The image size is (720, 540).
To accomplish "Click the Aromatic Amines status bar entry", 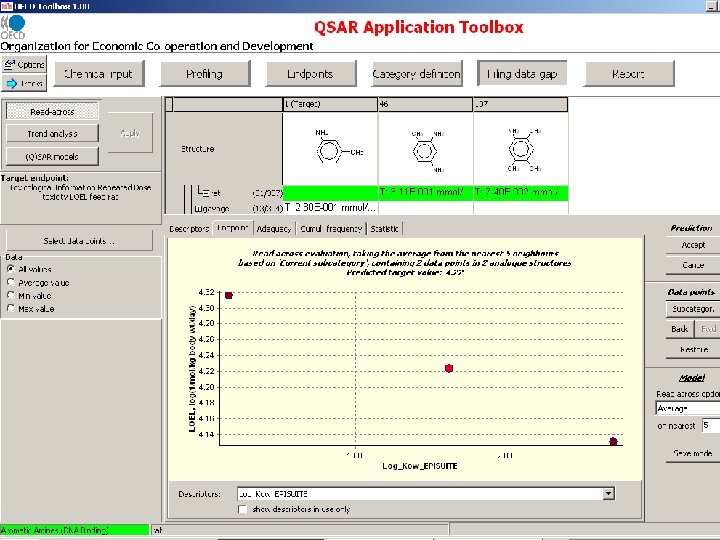I will point(74,530).
